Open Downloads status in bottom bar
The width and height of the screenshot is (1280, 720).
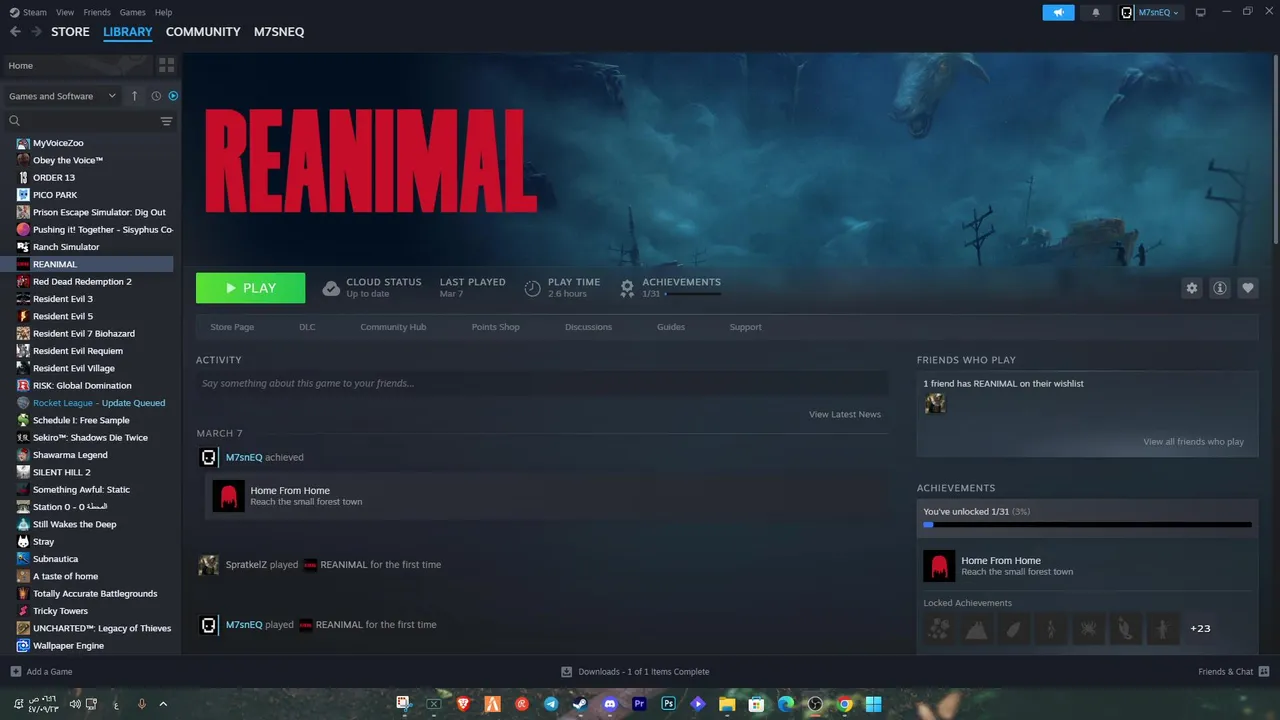point(635,671)
